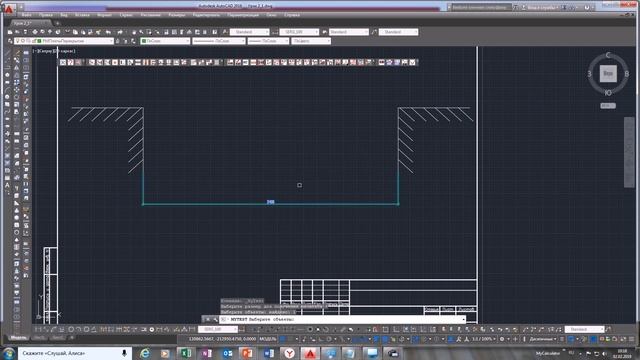Open the layer list dropdown
This screenshot has width=640, height=360.
(64, 41)
